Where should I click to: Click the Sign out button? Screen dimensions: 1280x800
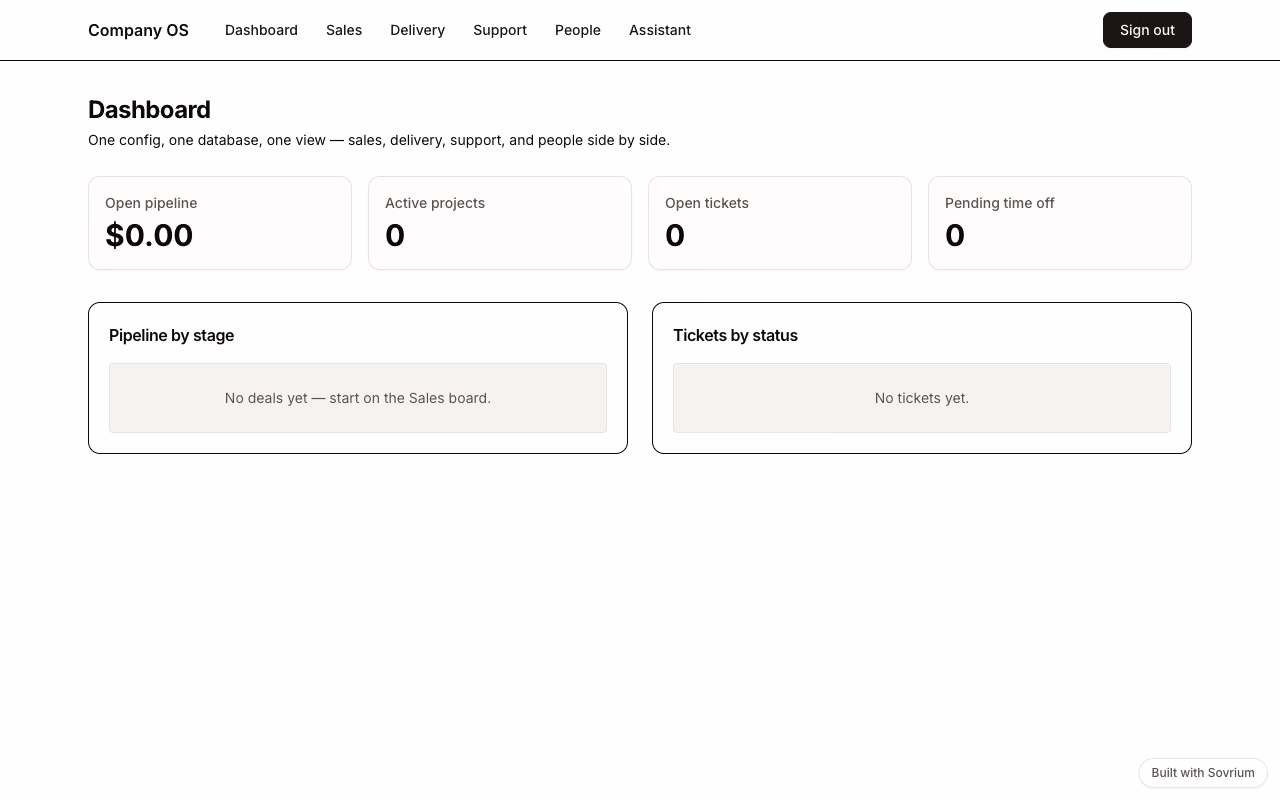[1147, 30]
